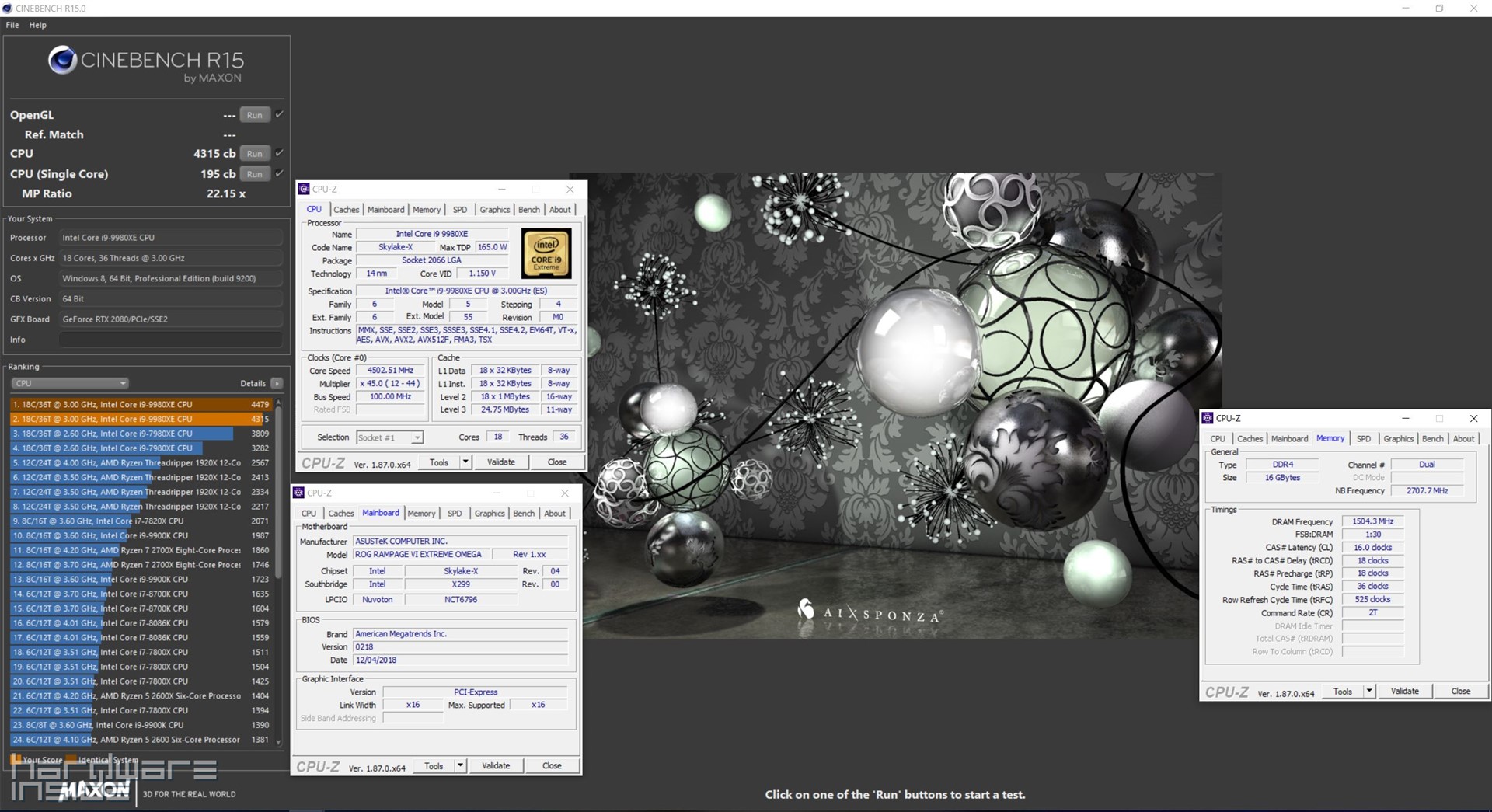Toggle the CPU test checkbox

(280, 153)
